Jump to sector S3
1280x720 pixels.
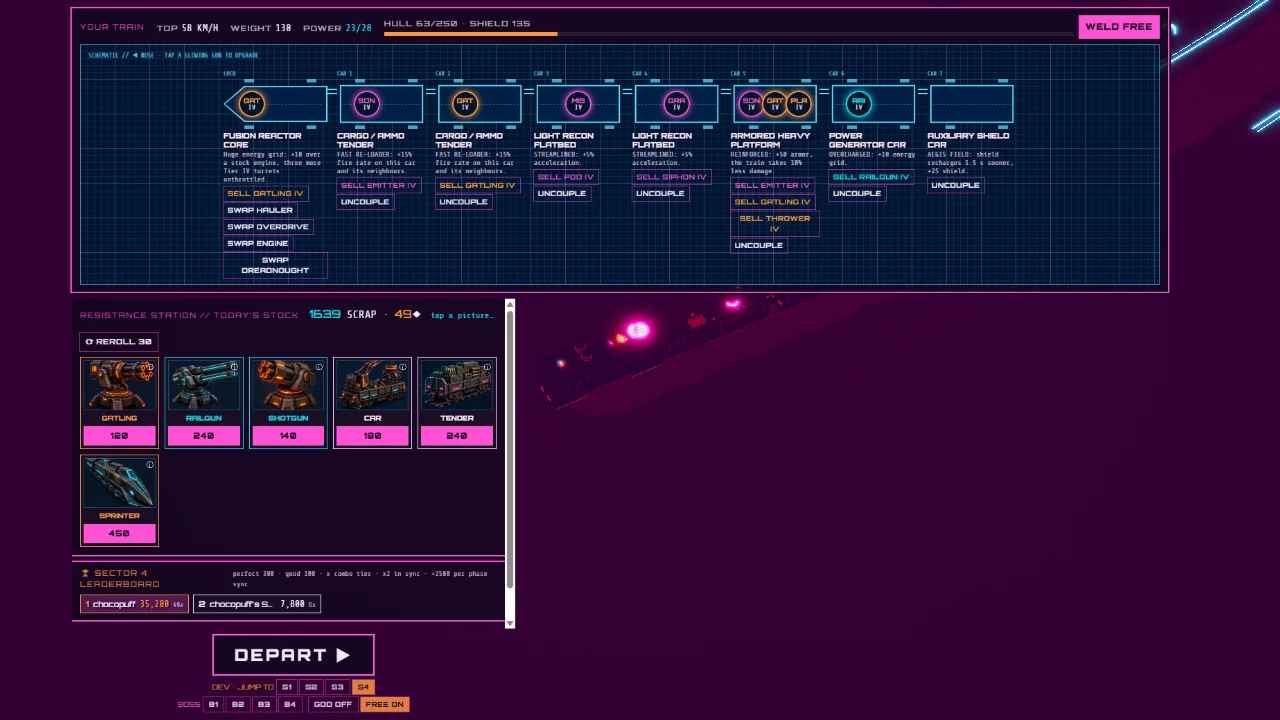(x=337, y=687)
